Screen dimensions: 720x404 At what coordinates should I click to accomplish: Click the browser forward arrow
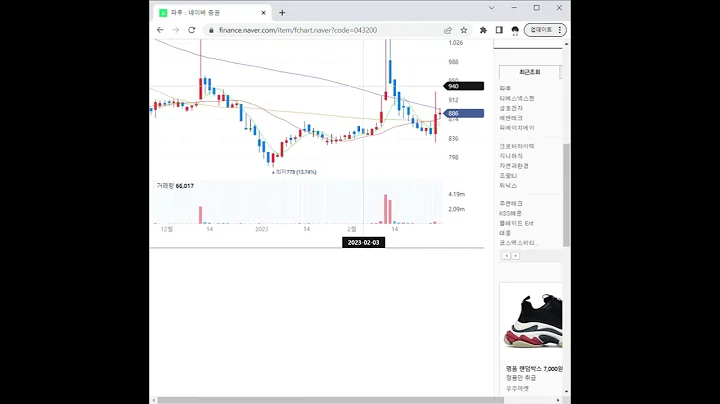[x=176, y=30]
